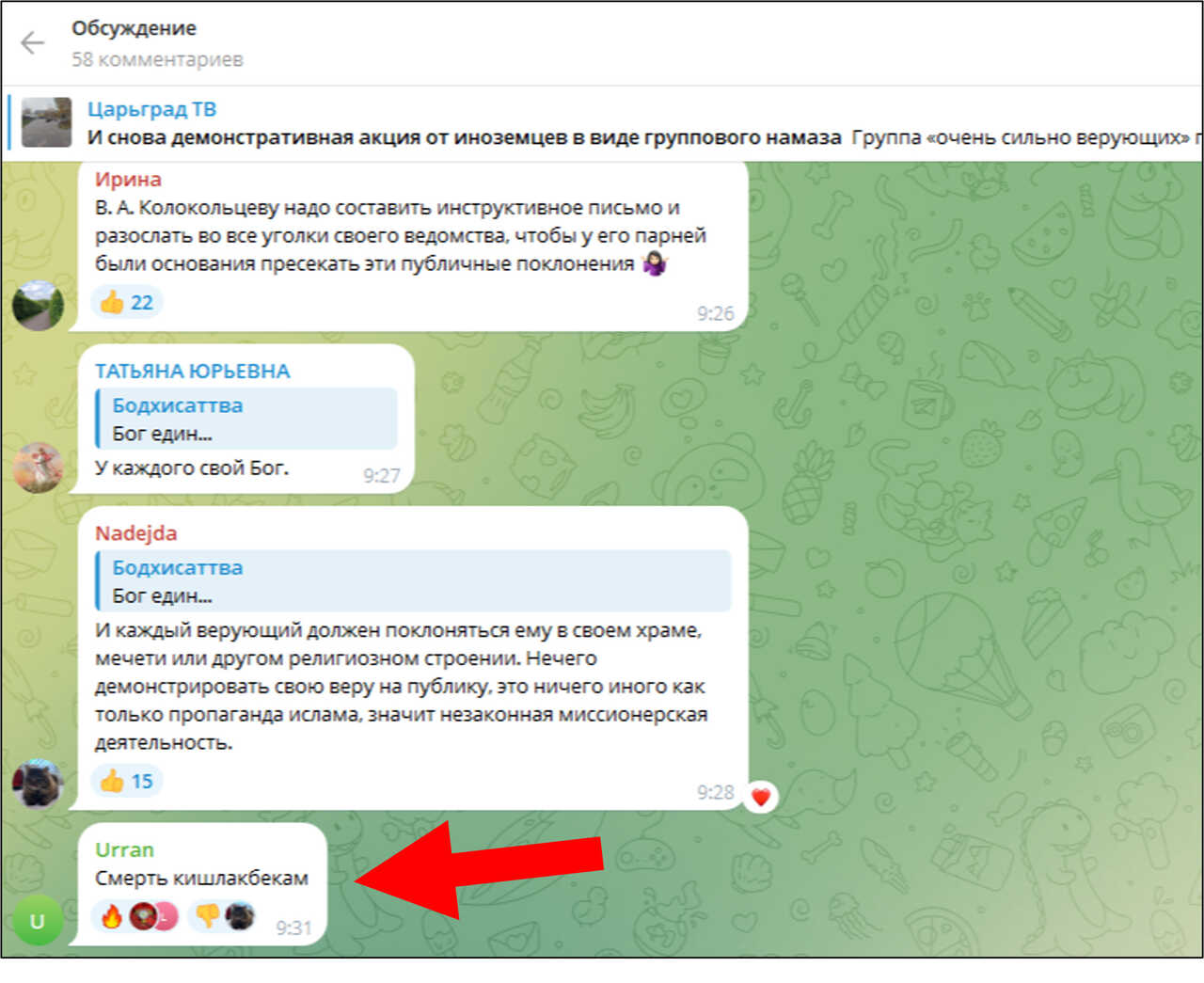Toggle thumbs-up reaction with 22 on Ирина's comment

point(127,302)
